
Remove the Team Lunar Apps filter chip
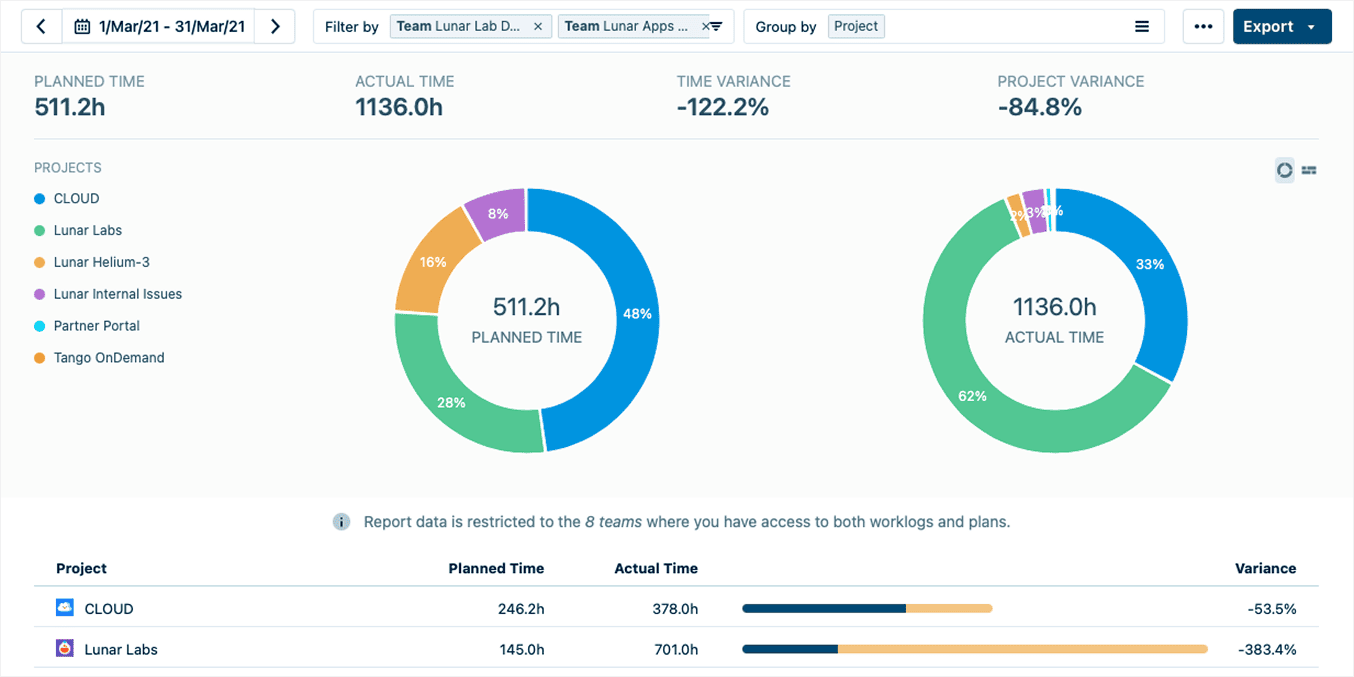click(704, 27)
